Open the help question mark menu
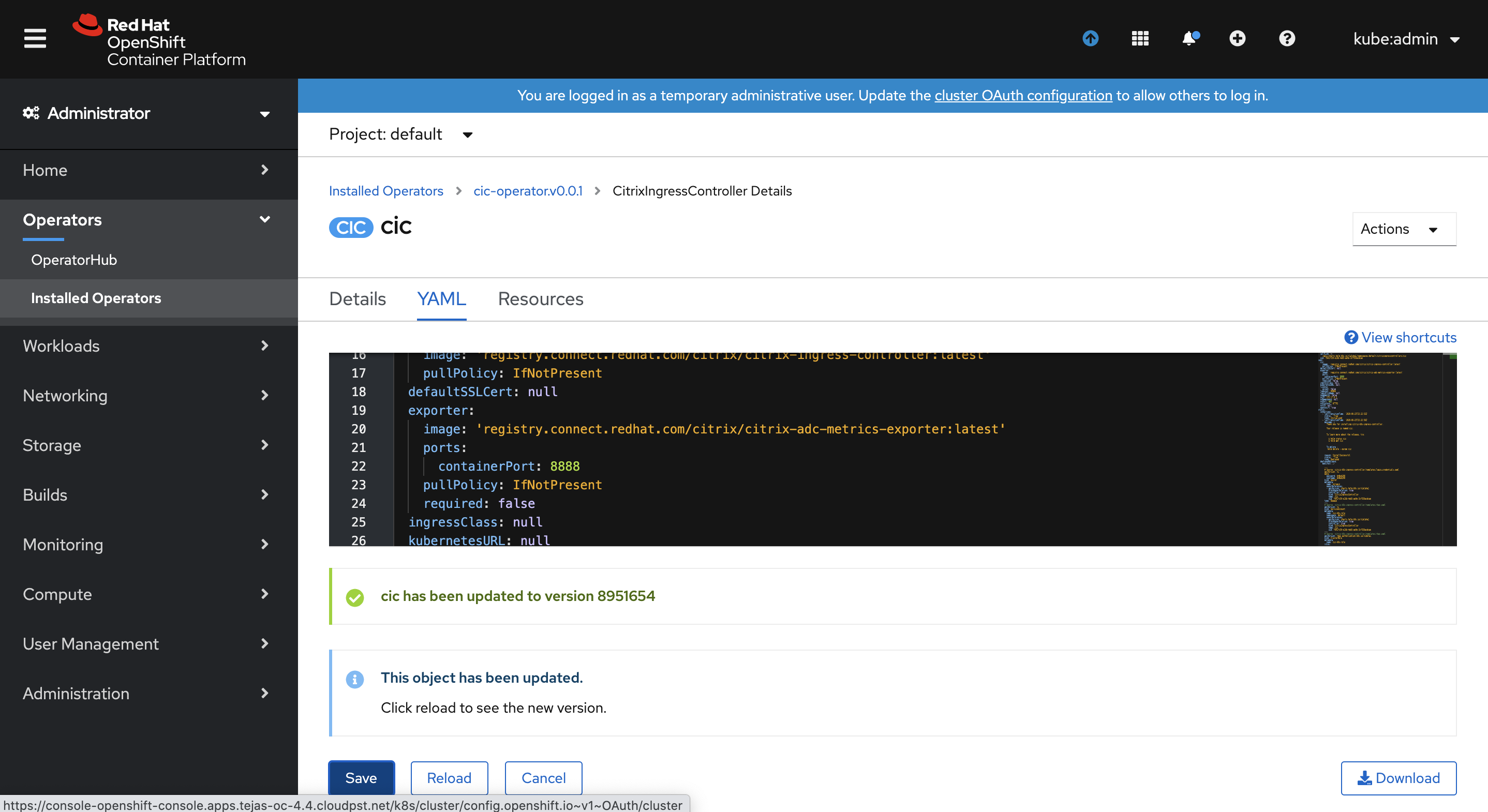The height and width of the screenshot is (812, 1488). [1287, 39]
